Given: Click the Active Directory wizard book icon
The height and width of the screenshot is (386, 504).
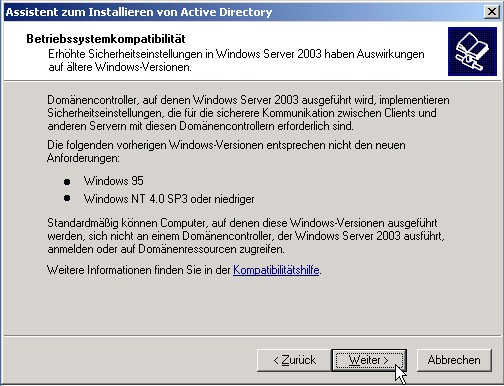Looking at the screenshot, I should click(x=472, y=51).
